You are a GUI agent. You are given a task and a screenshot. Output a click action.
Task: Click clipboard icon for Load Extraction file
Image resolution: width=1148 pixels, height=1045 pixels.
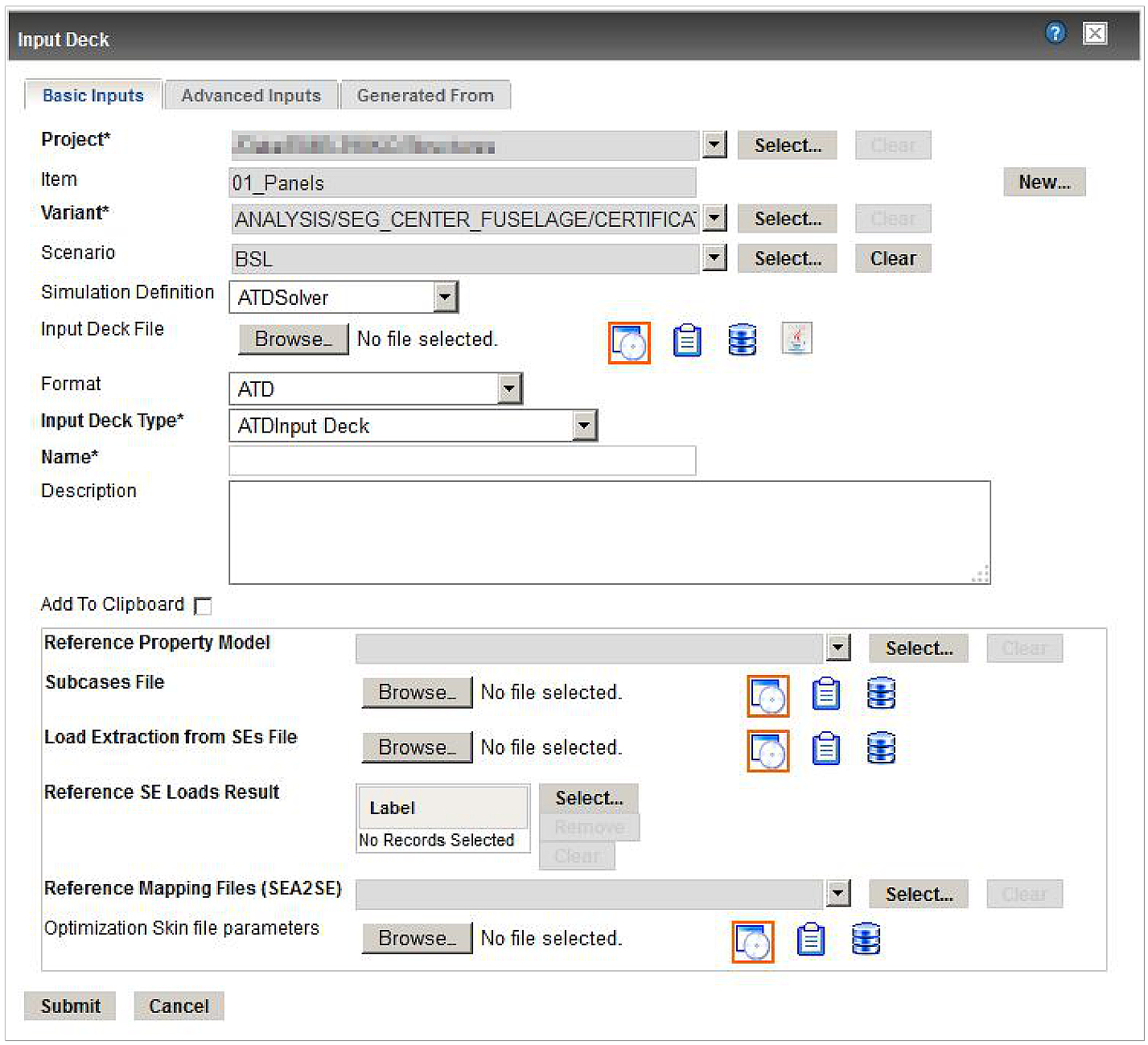pos(826,748)
